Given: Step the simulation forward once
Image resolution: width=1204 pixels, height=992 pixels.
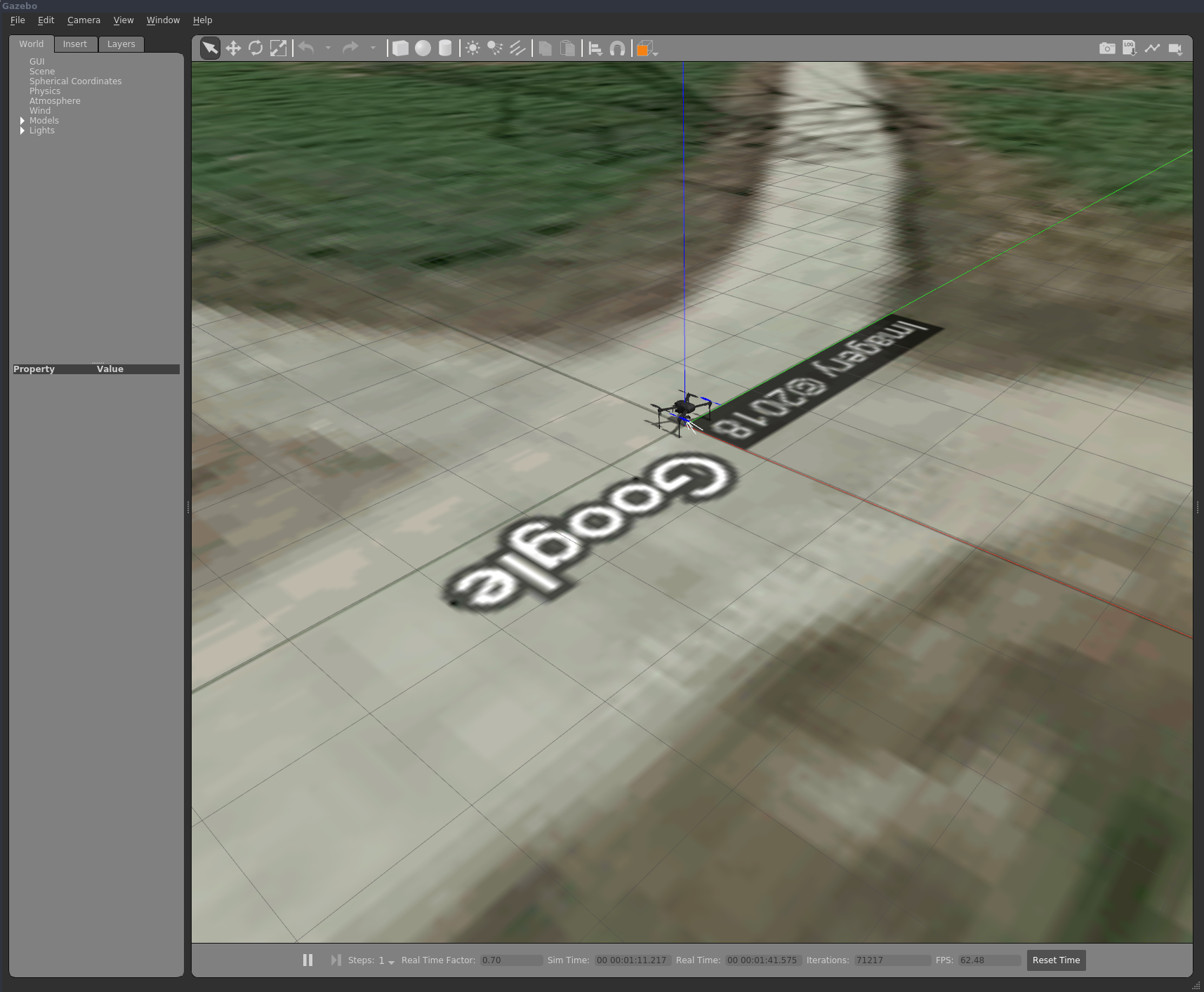Looking at the screenshot, I should click(336, 960).
